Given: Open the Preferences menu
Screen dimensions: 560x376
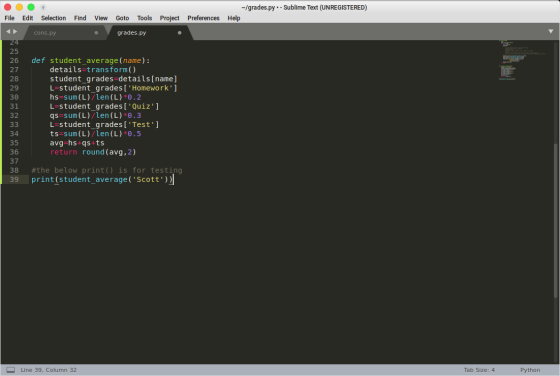Looking at the screenshot, I should [x=203, y=18].
